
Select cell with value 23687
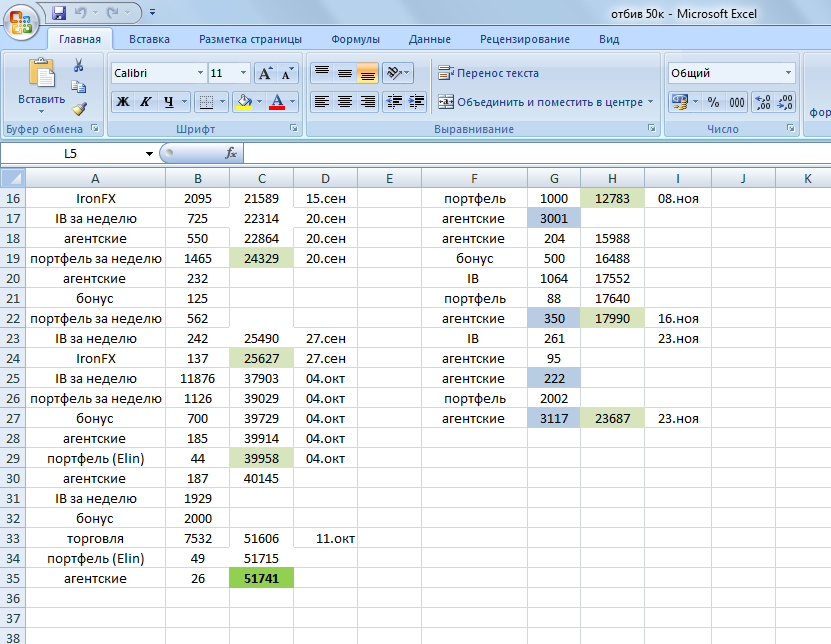612,419
